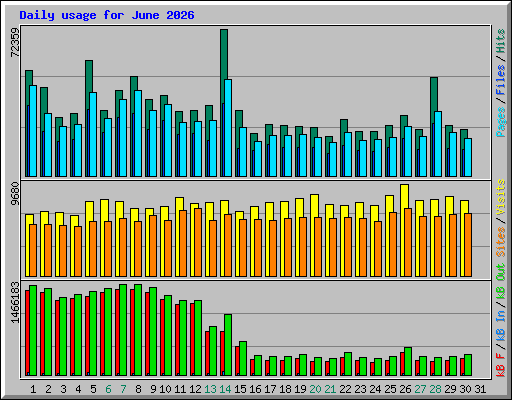This screenshot has width=512, height=400.
Task: Click the green weekend day 13 label
Action: [210, 389]
